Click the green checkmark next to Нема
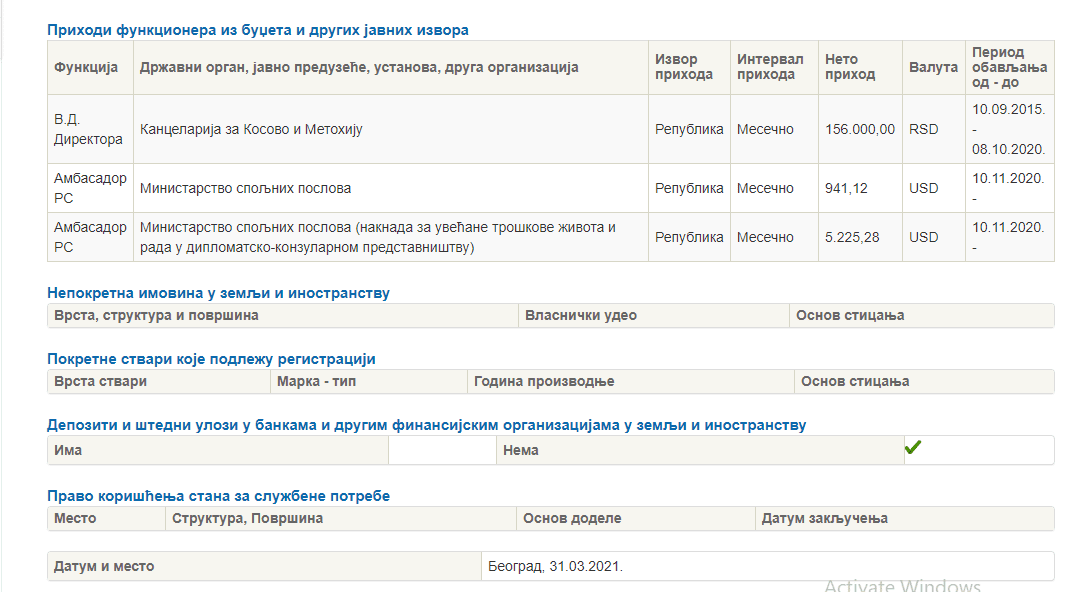Viewport: 1092px width, 592px height. point(912,447)
